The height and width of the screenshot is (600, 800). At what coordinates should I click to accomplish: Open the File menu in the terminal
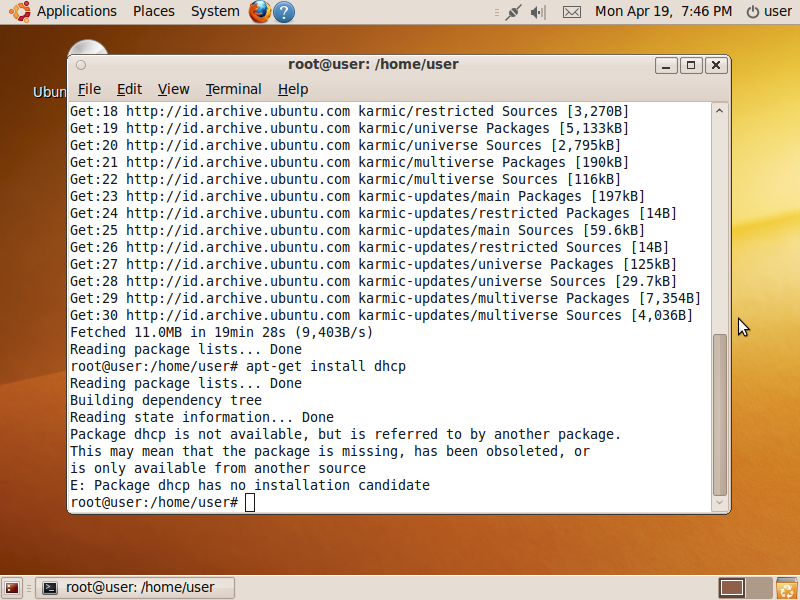click(89, 89)
